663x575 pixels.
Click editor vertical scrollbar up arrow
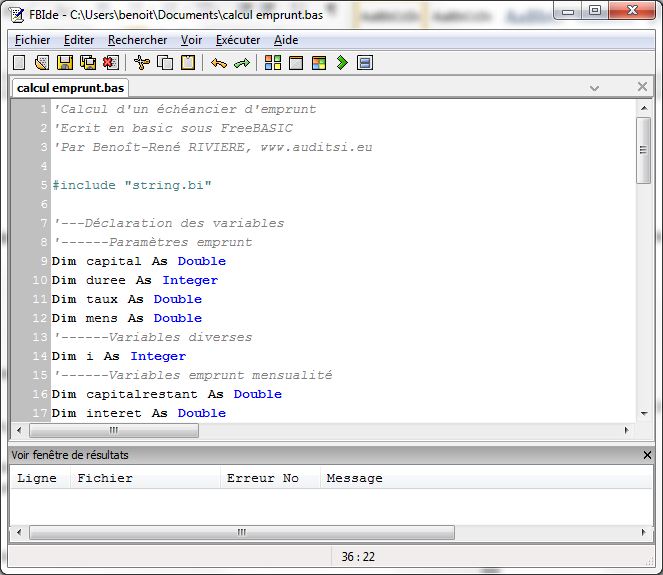coord(644,108)
